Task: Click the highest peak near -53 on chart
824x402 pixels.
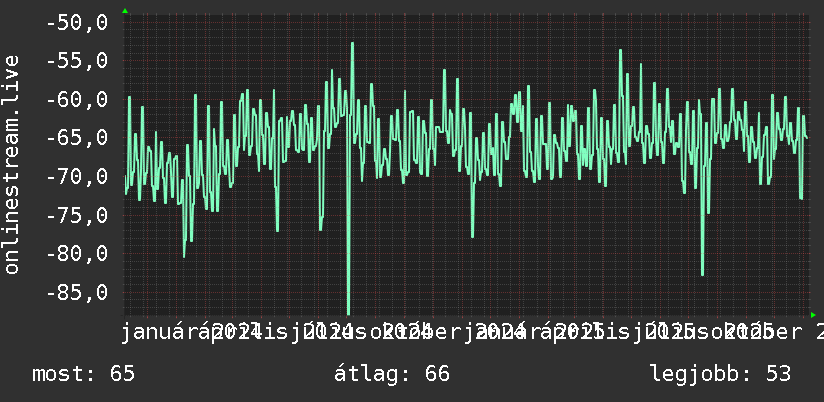Action: tap(352, 44)
